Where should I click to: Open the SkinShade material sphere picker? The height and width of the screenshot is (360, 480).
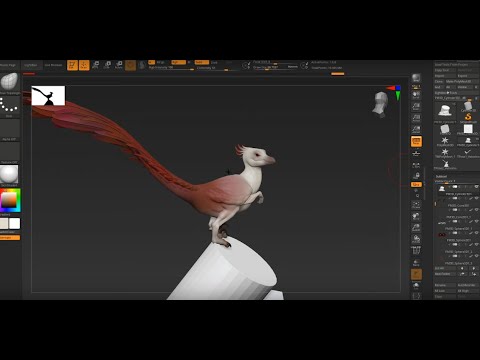9,174
